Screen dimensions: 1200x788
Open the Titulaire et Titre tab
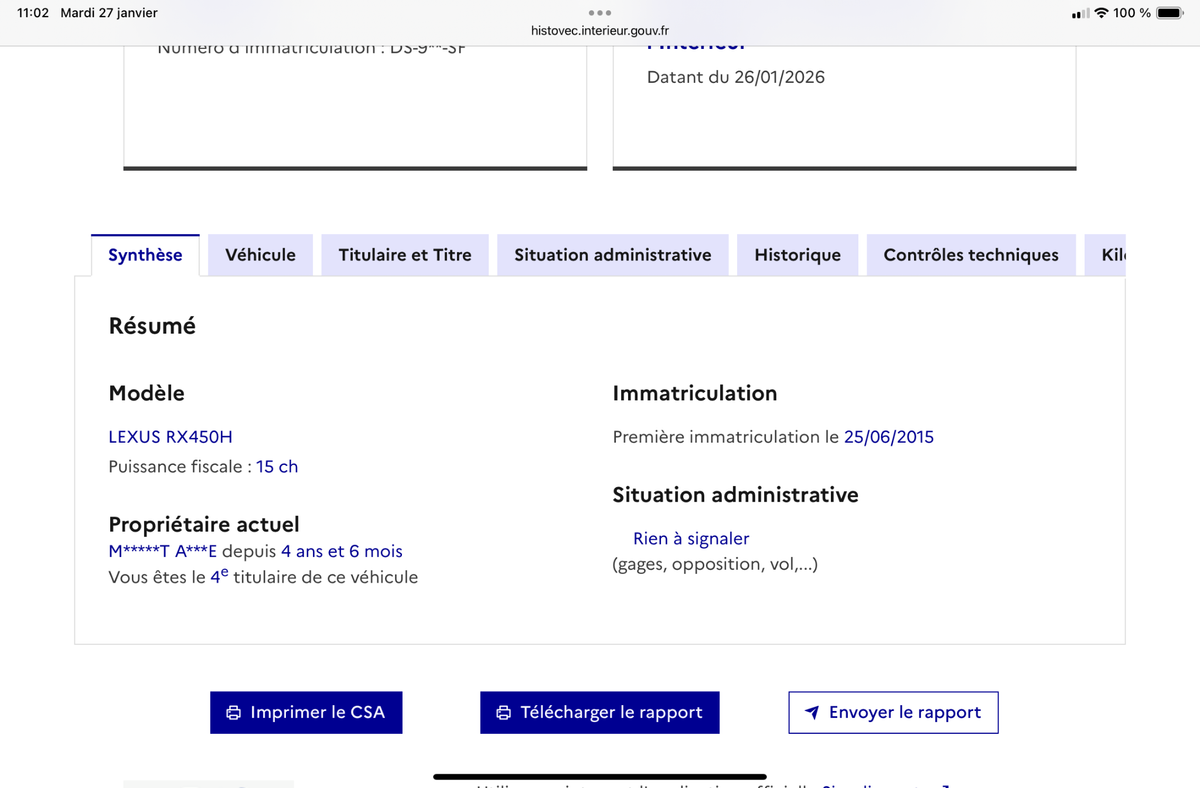click(x=405, y=255)
